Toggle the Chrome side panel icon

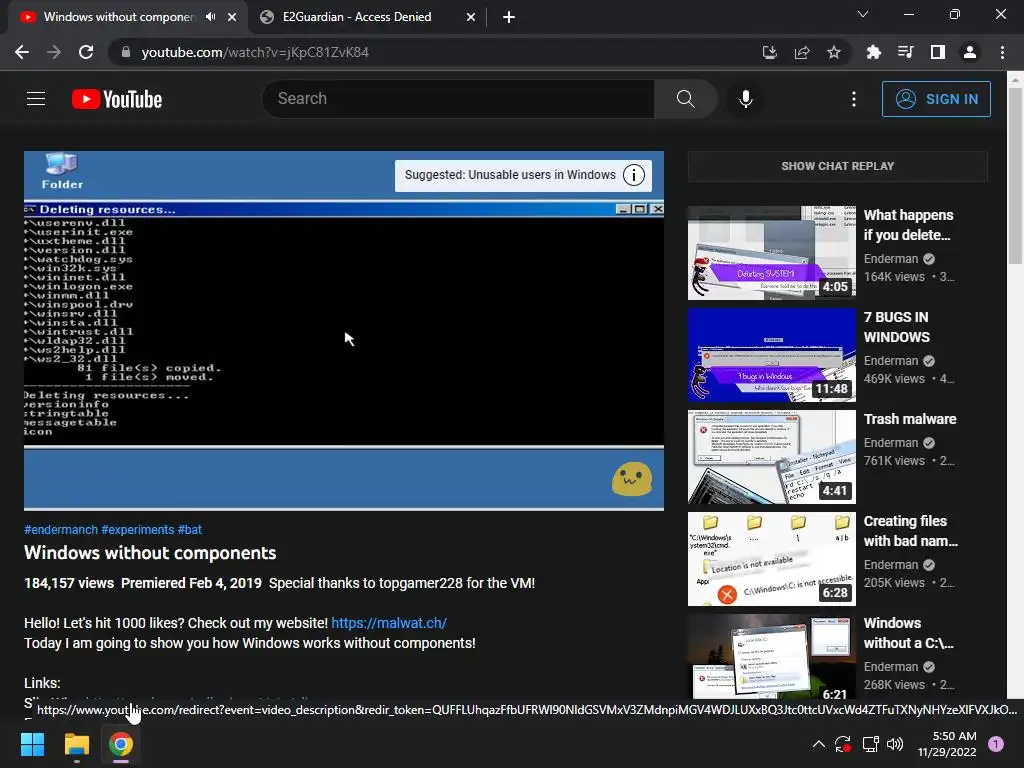coord(938,52)
